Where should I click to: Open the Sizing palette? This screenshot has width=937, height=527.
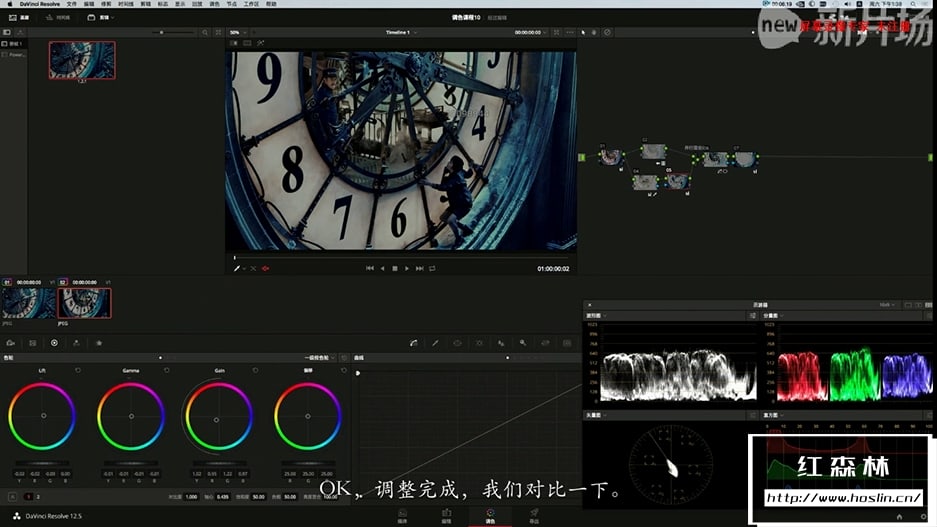[545, 343]
